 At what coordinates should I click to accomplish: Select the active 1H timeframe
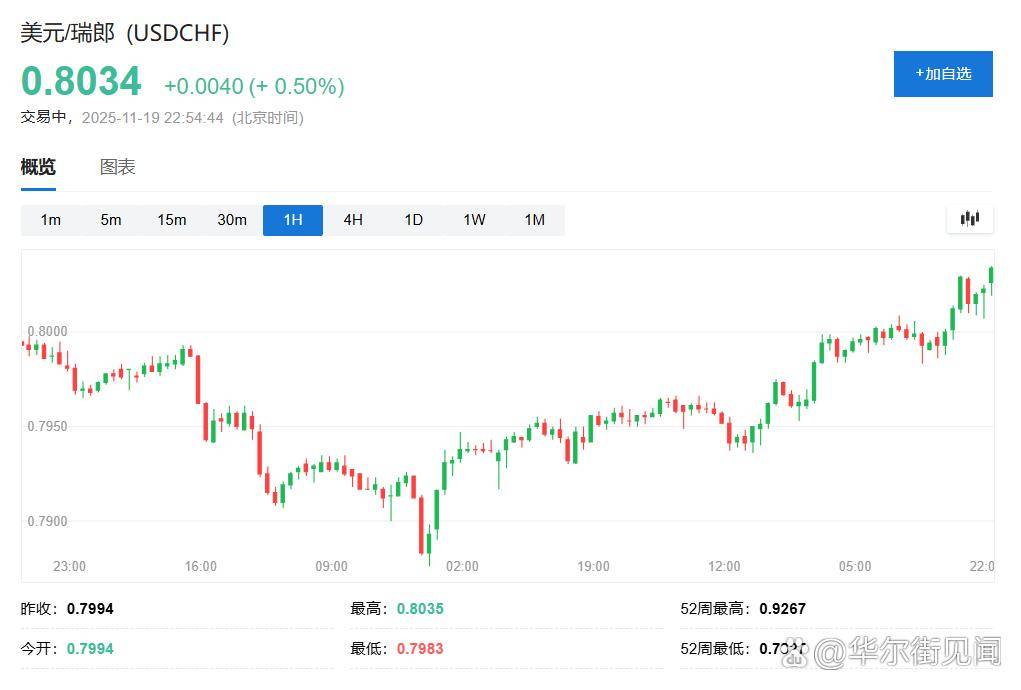(292, 220)
